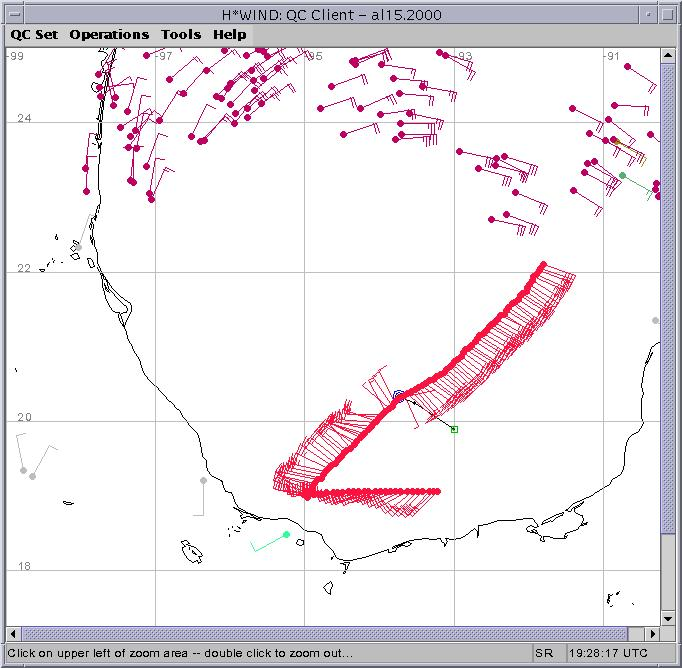
Task: Click the green observation dot near longitude -91
Action: [x=622, y=175]
